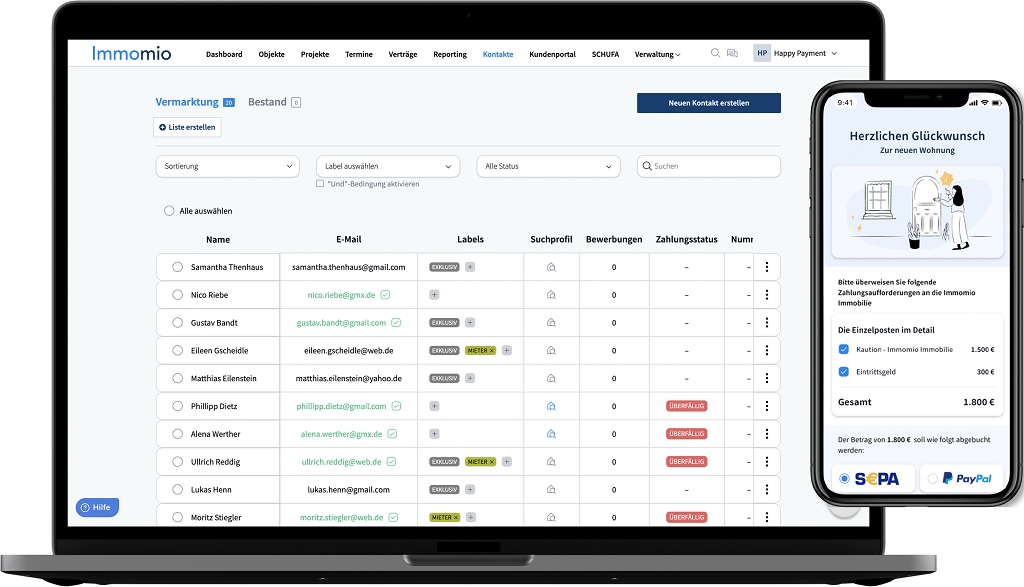Open the Label auswählen dropdown
Viewport: 1024px width, 587px height.
[388, 167]
